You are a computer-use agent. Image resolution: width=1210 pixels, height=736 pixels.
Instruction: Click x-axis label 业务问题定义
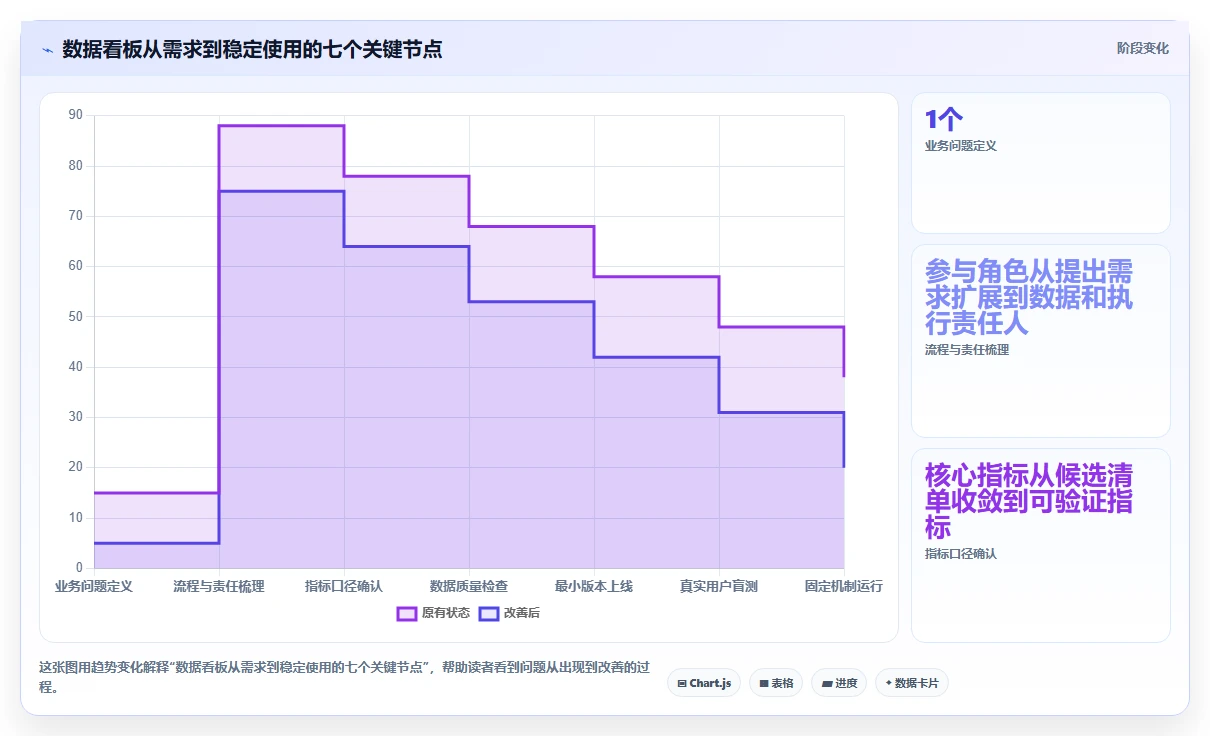pyautogui.click(x=94, y=586)
